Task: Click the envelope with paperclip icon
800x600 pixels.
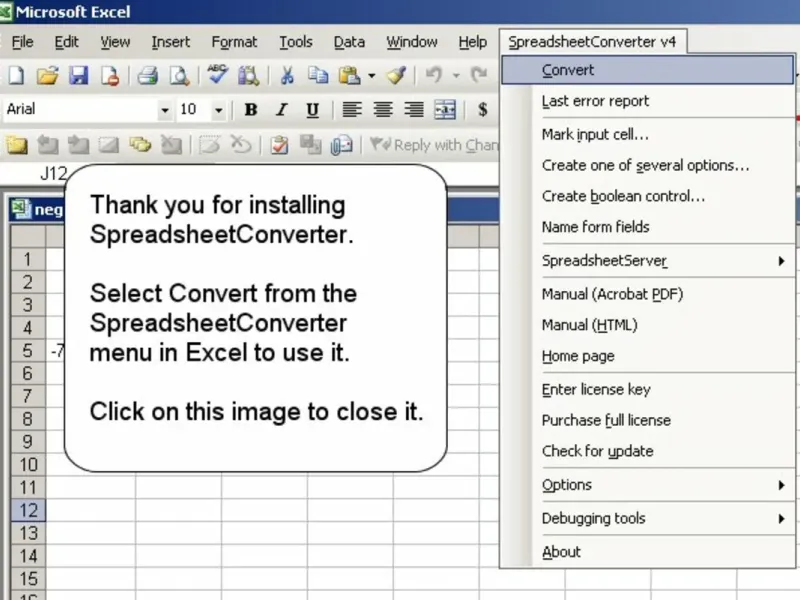Action: [341, 145]
